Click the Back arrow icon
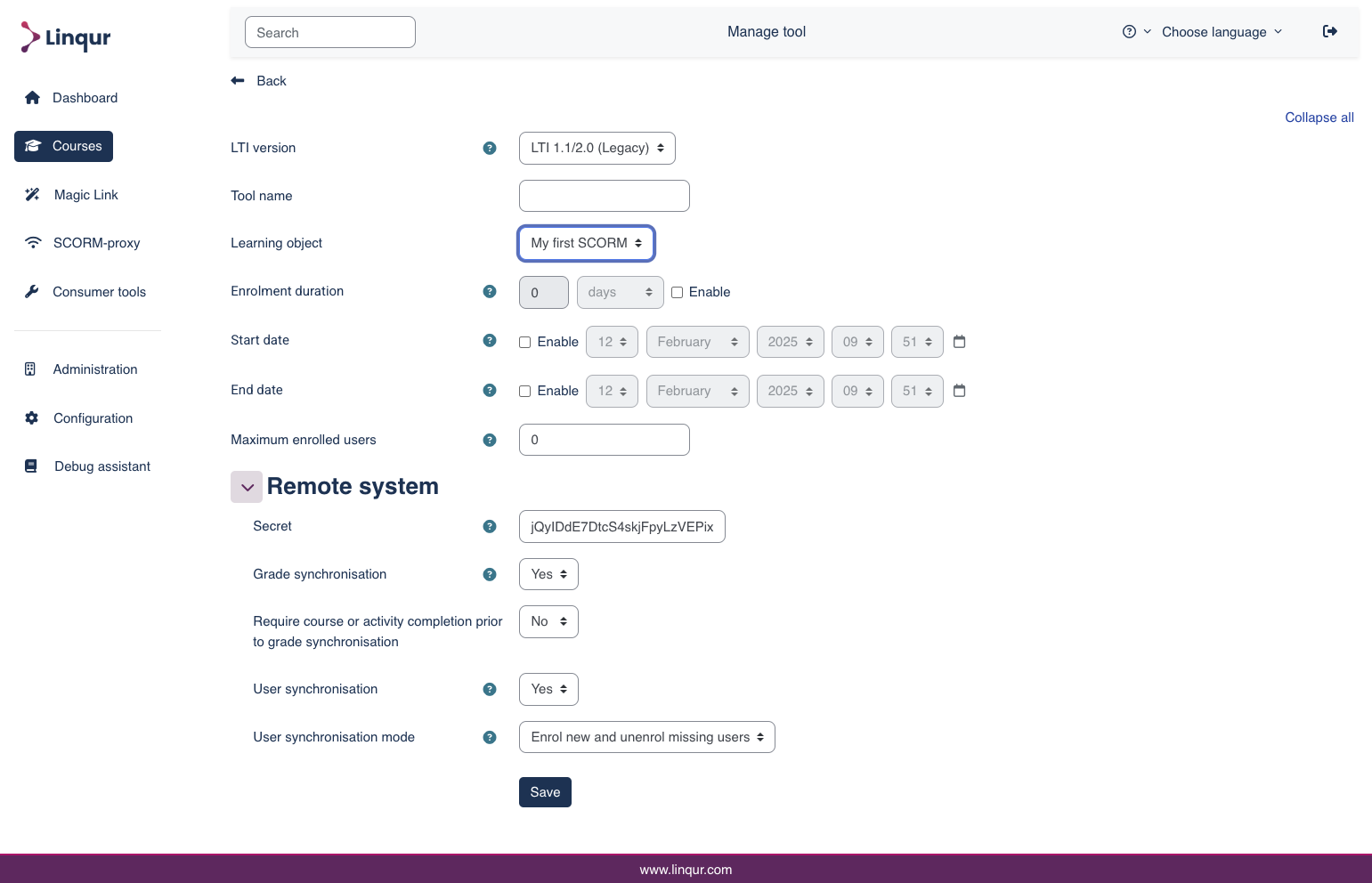Screen dimensions: 1372x883 238,81
